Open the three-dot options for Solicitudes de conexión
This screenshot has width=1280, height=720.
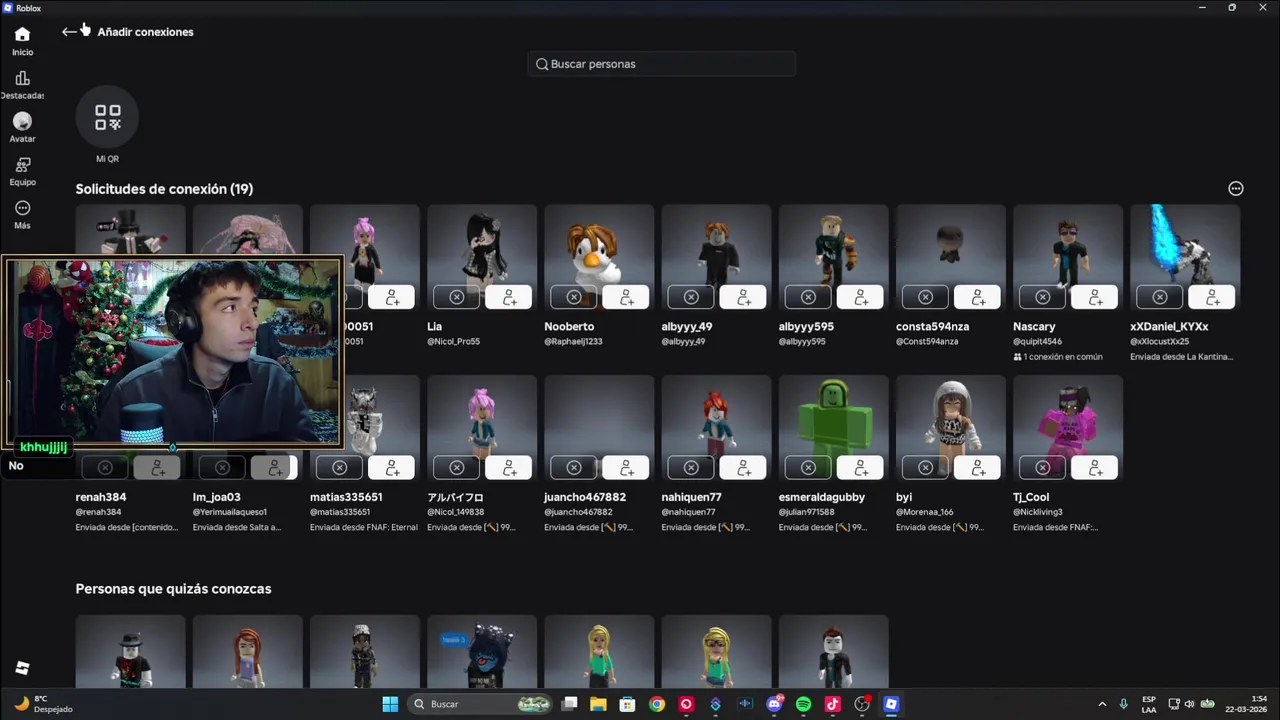(1236, 189)
